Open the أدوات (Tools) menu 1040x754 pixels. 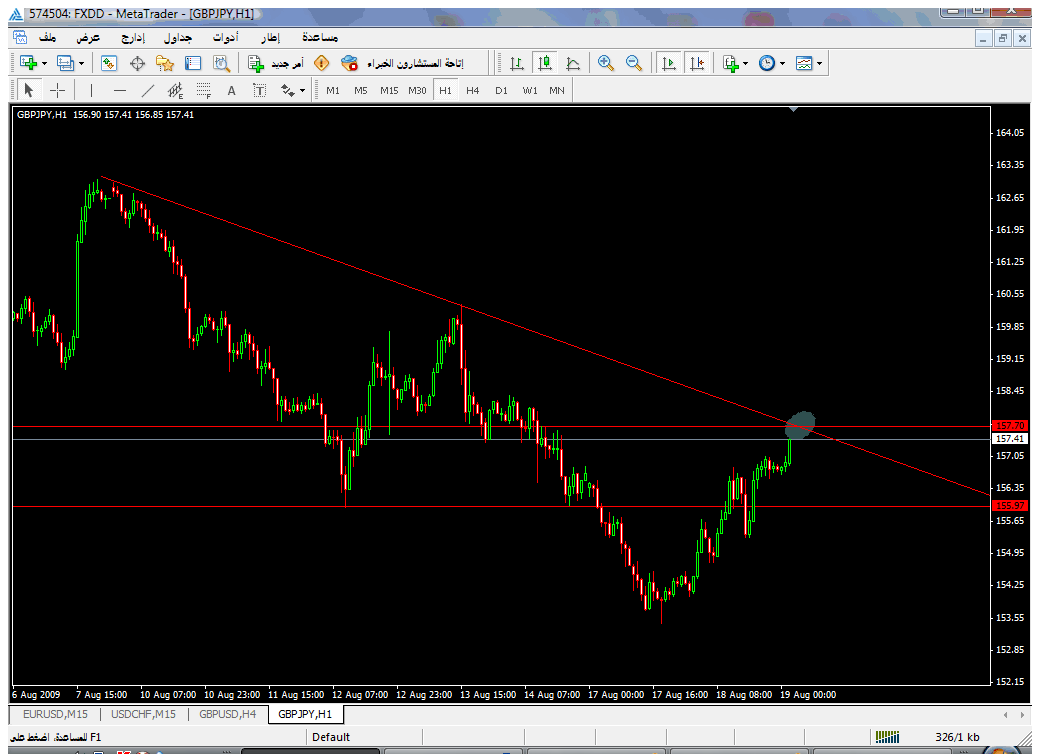click(223, 37)
